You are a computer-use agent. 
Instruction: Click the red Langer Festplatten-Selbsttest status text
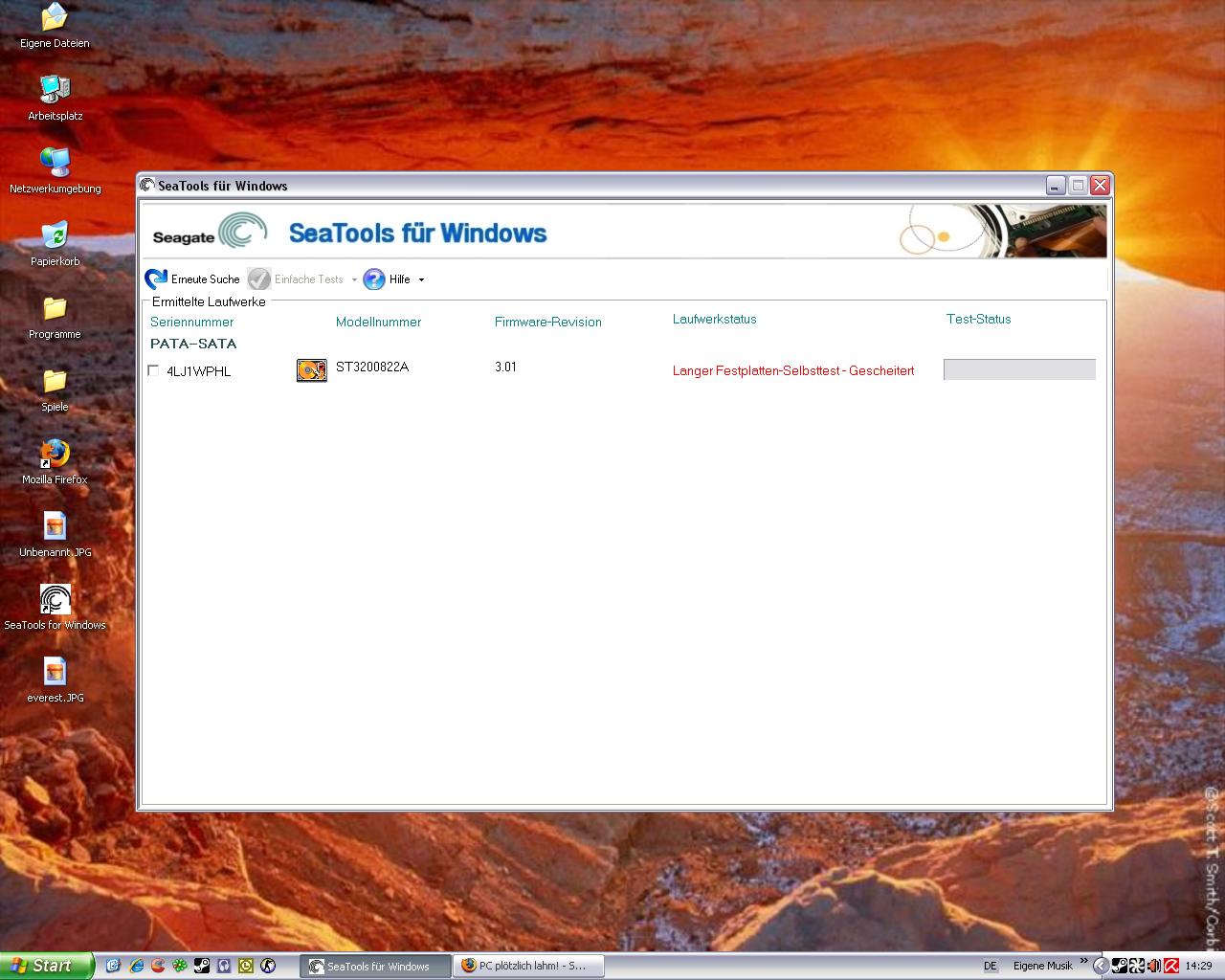coord(793,370)
